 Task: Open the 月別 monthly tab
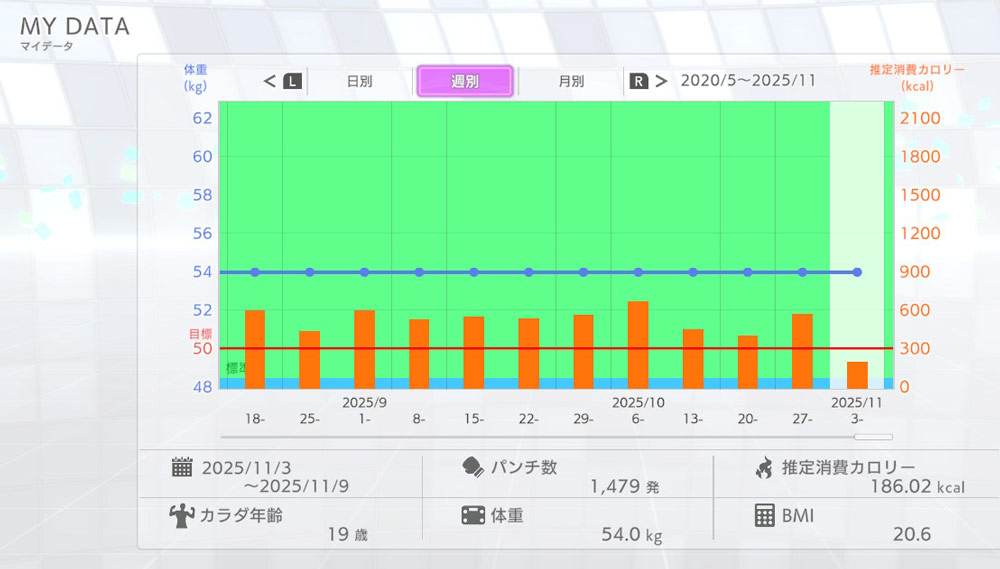click(571, 82)
